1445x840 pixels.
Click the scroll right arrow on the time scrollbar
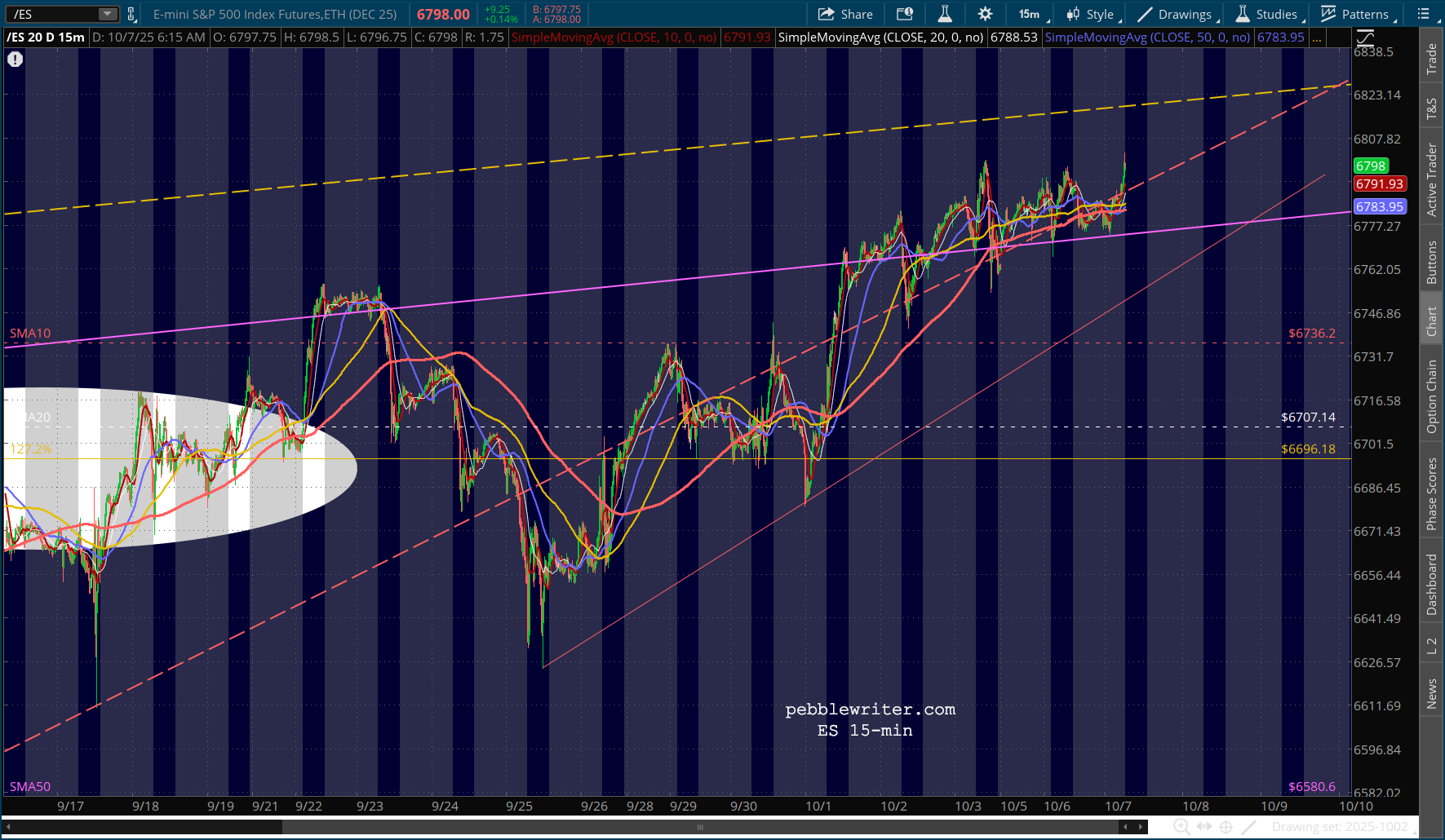(x=1141, y=827)
